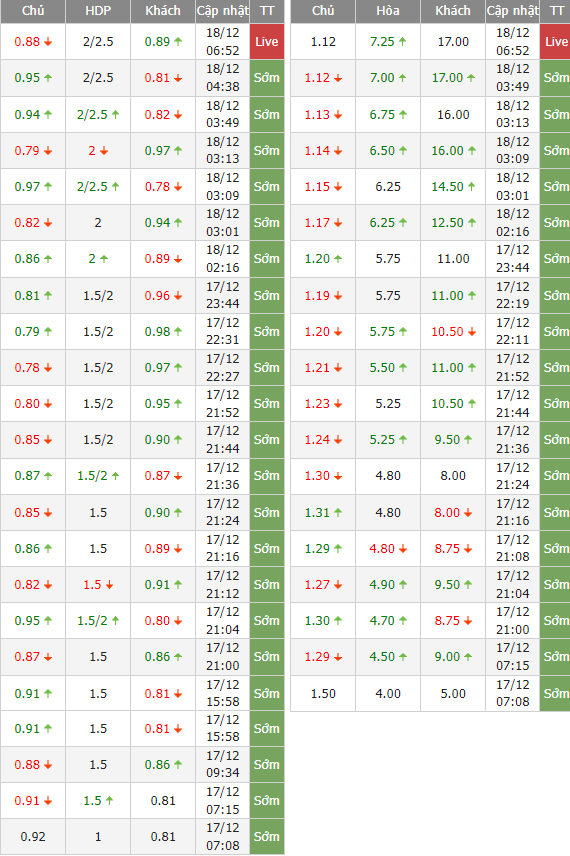Click the green up arrow beside 2/2.5 at 18/12 03:49
Viewport: 570px width, 856px height.
coord(115,115)
